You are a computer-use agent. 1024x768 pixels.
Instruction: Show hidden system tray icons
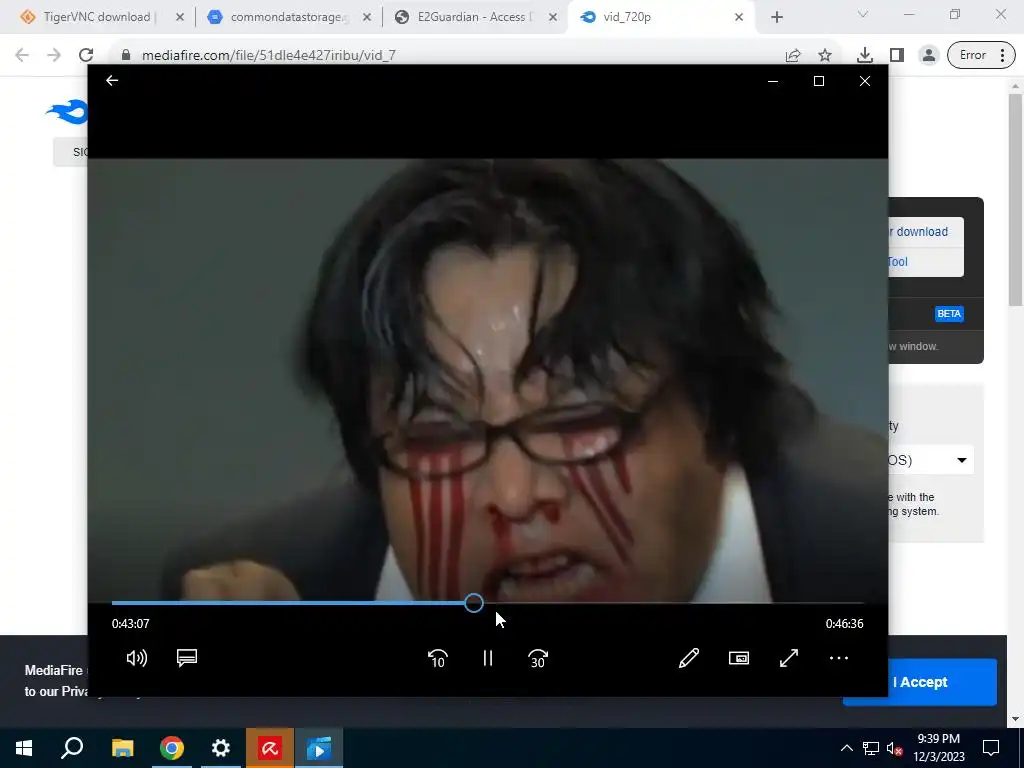click(846, 748)
